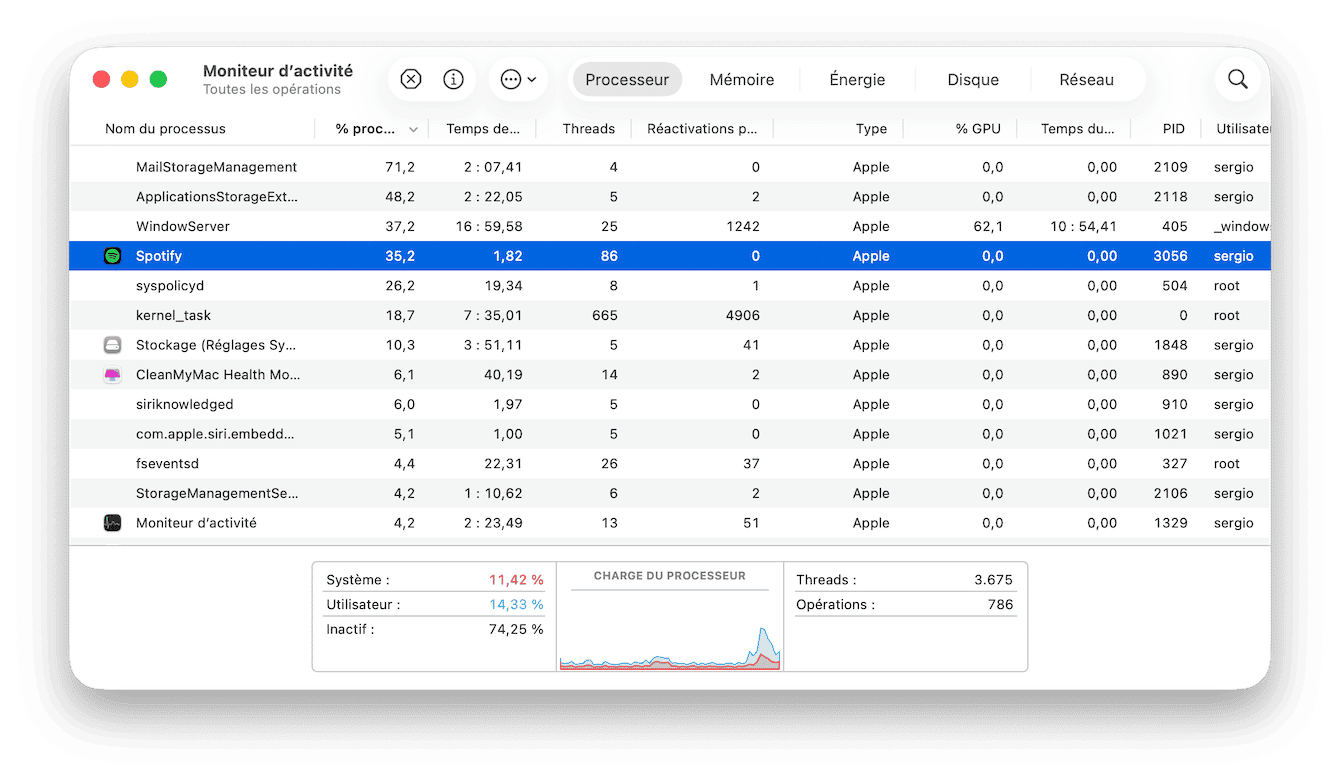Viewport: 1340px width, 781px height.
Task: Click the Stockage settings disk icon
Action: pos(113,345)
